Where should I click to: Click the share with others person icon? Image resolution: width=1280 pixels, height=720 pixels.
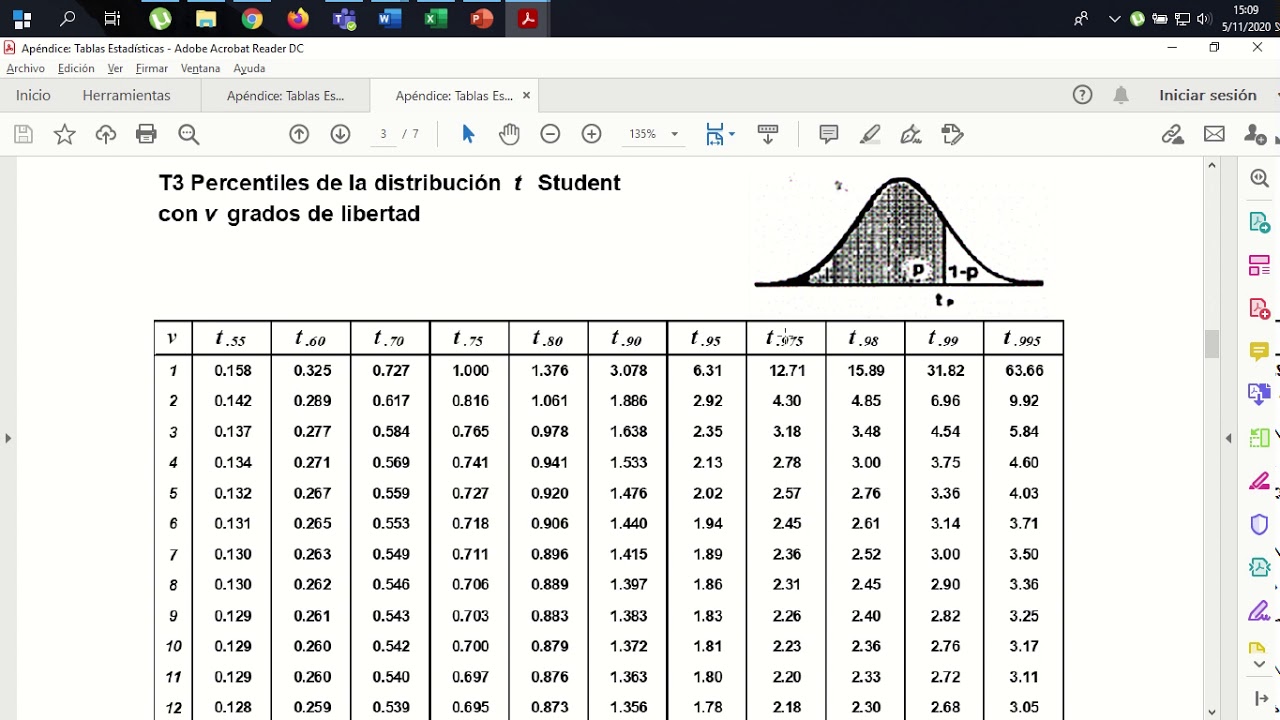[x=1255, y=134]
